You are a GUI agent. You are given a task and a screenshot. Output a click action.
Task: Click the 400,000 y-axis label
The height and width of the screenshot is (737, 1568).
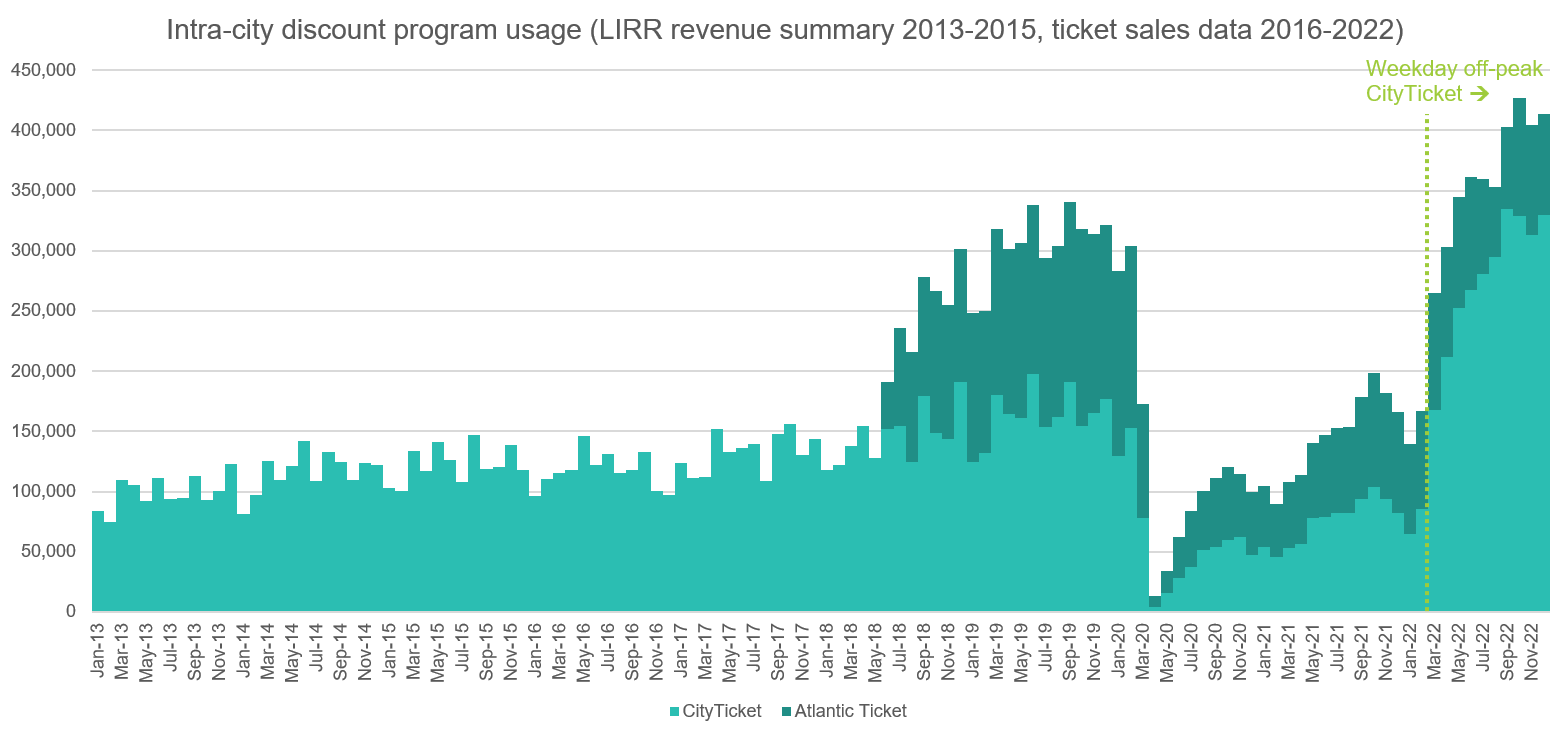(44, 130)
